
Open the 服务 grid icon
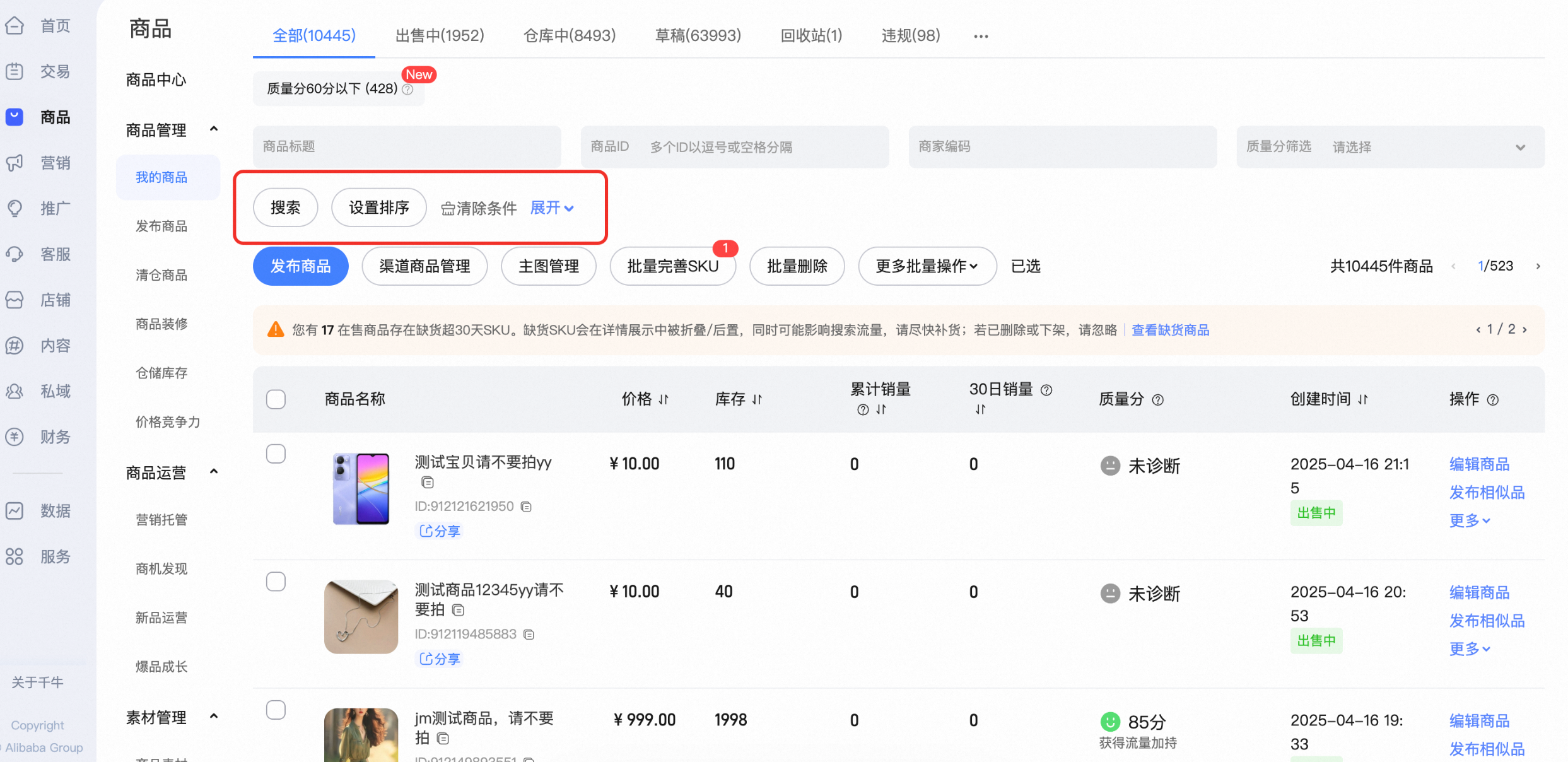(x=15, y=556)
